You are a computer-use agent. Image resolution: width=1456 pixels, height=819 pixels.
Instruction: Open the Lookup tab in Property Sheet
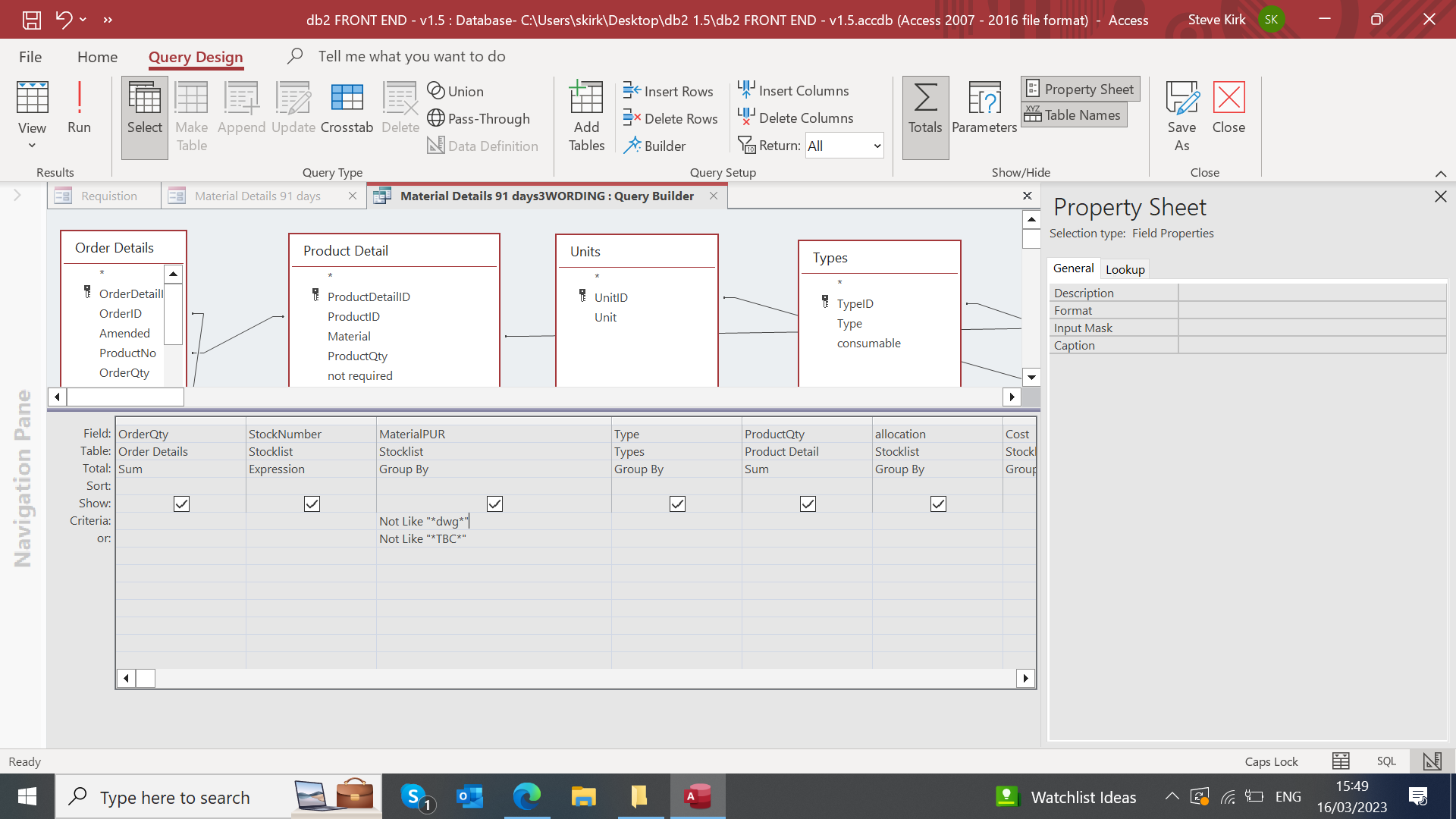[1125, 269]
